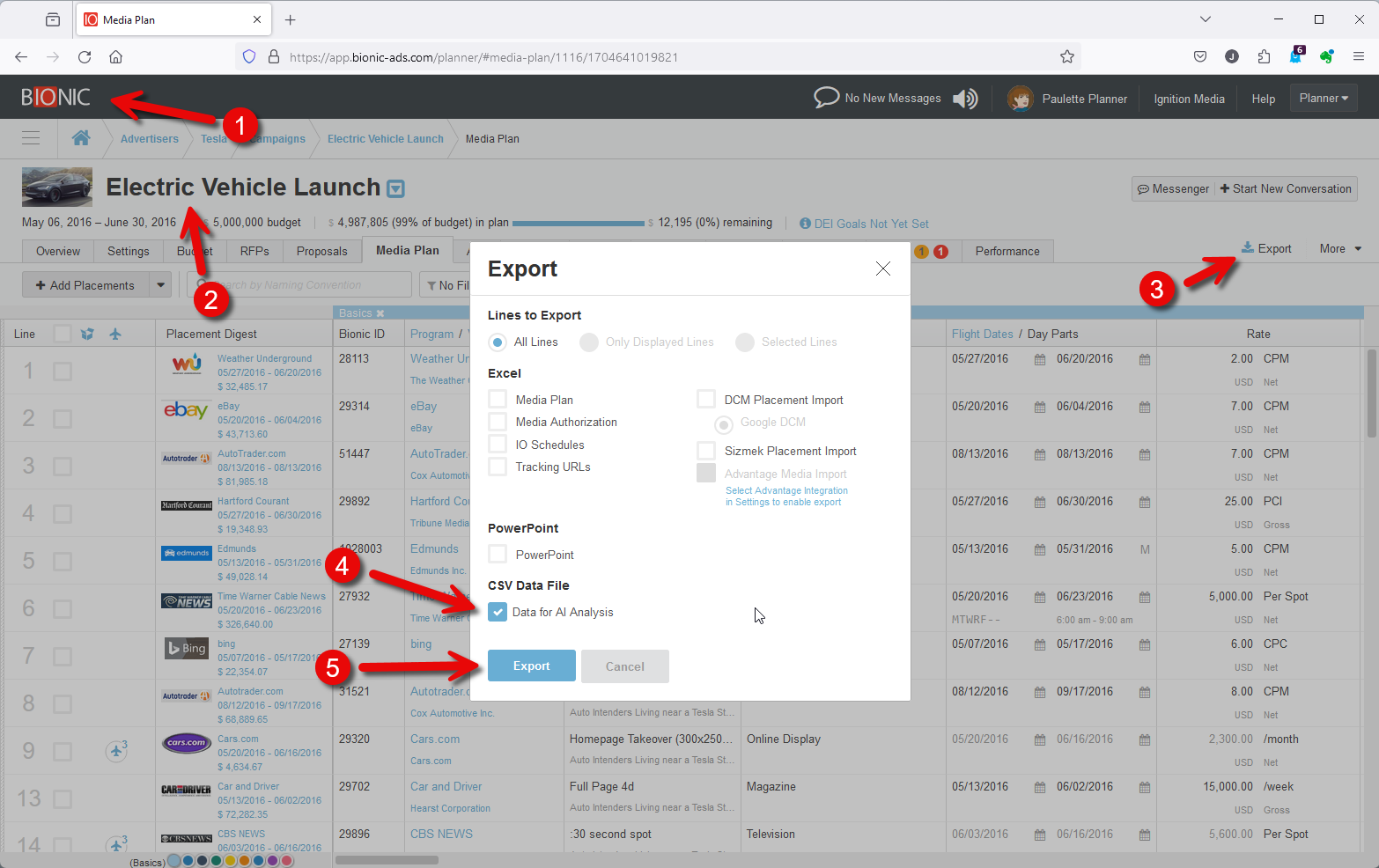
Task: Open the dropdown beside Electric Vehicle Launch title
Action: pos(395,188)
